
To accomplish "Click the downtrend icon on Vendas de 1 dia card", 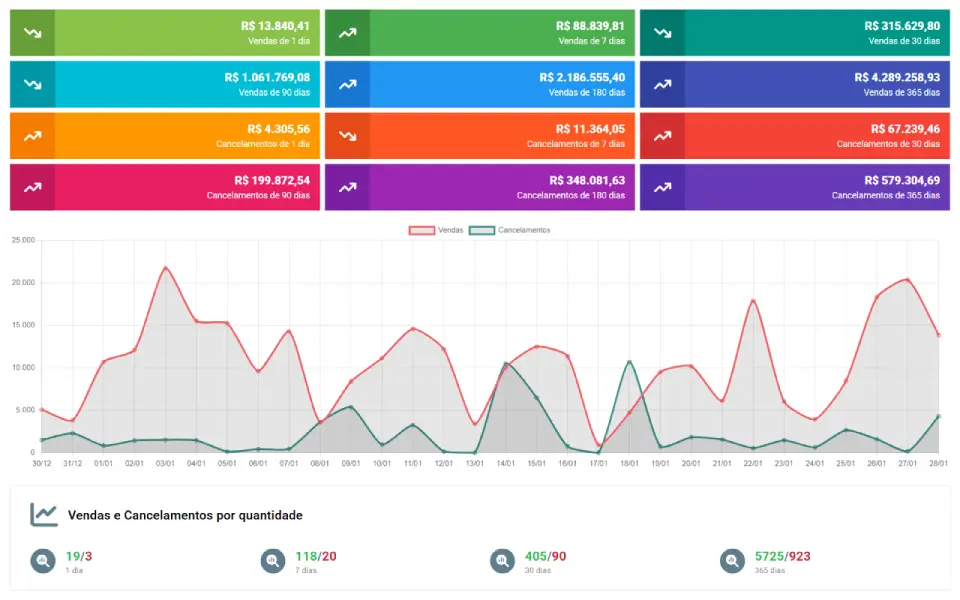I will click(32, 33).
